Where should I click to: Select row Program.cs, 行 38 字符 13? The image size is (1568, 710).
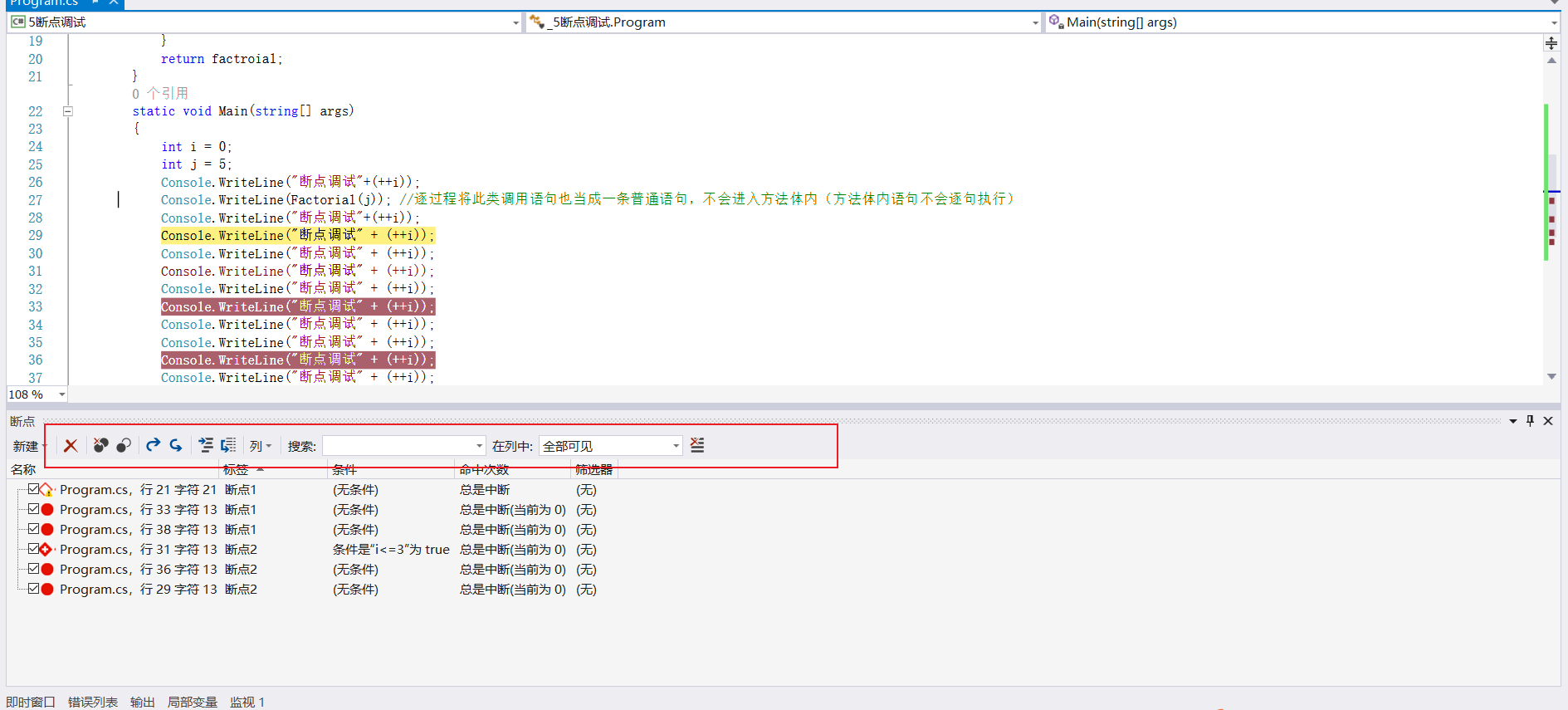click(x=138, y=530)
